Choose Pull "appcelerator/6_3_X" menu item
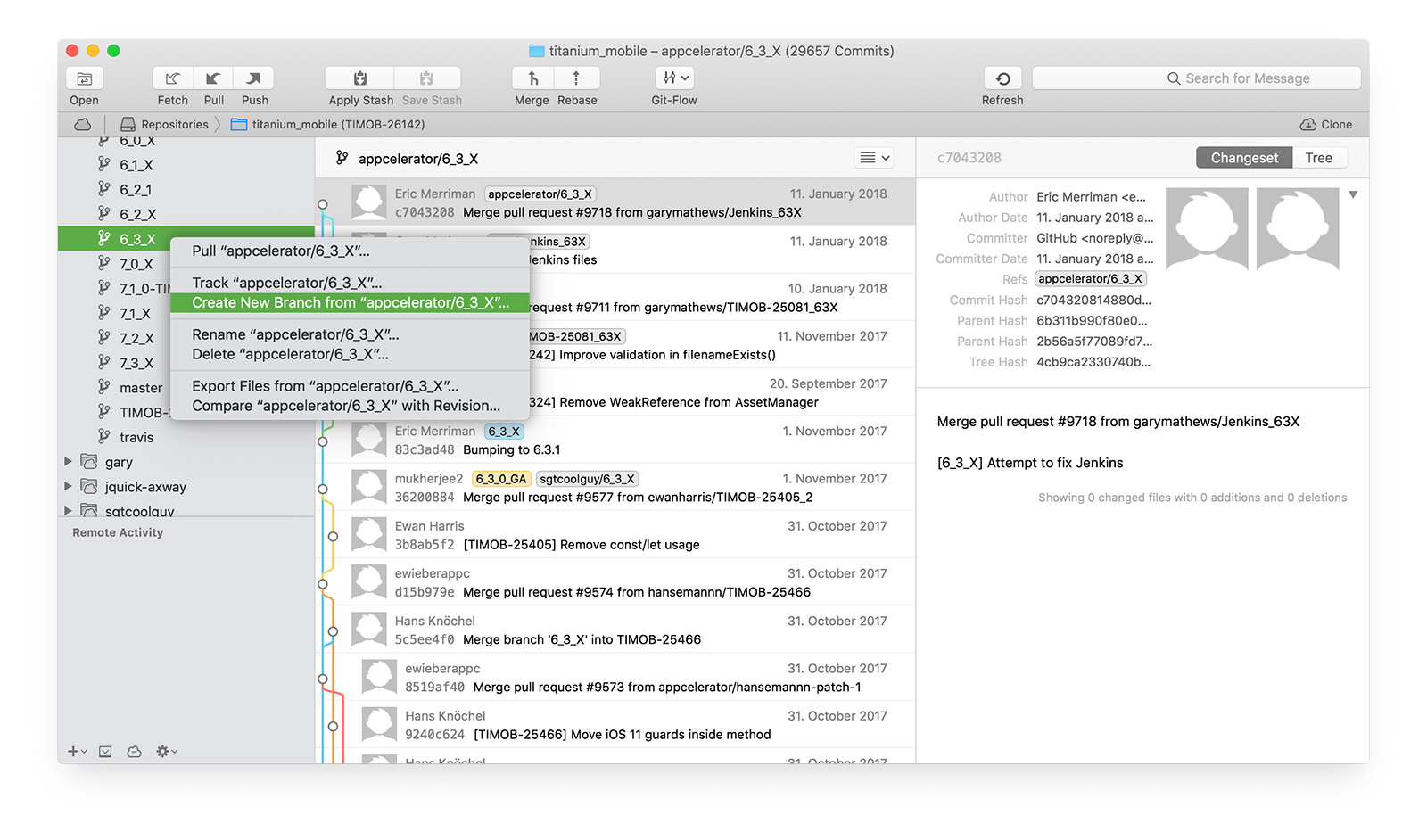Screen dimensions: 1427x840 (x=350, y=251)
